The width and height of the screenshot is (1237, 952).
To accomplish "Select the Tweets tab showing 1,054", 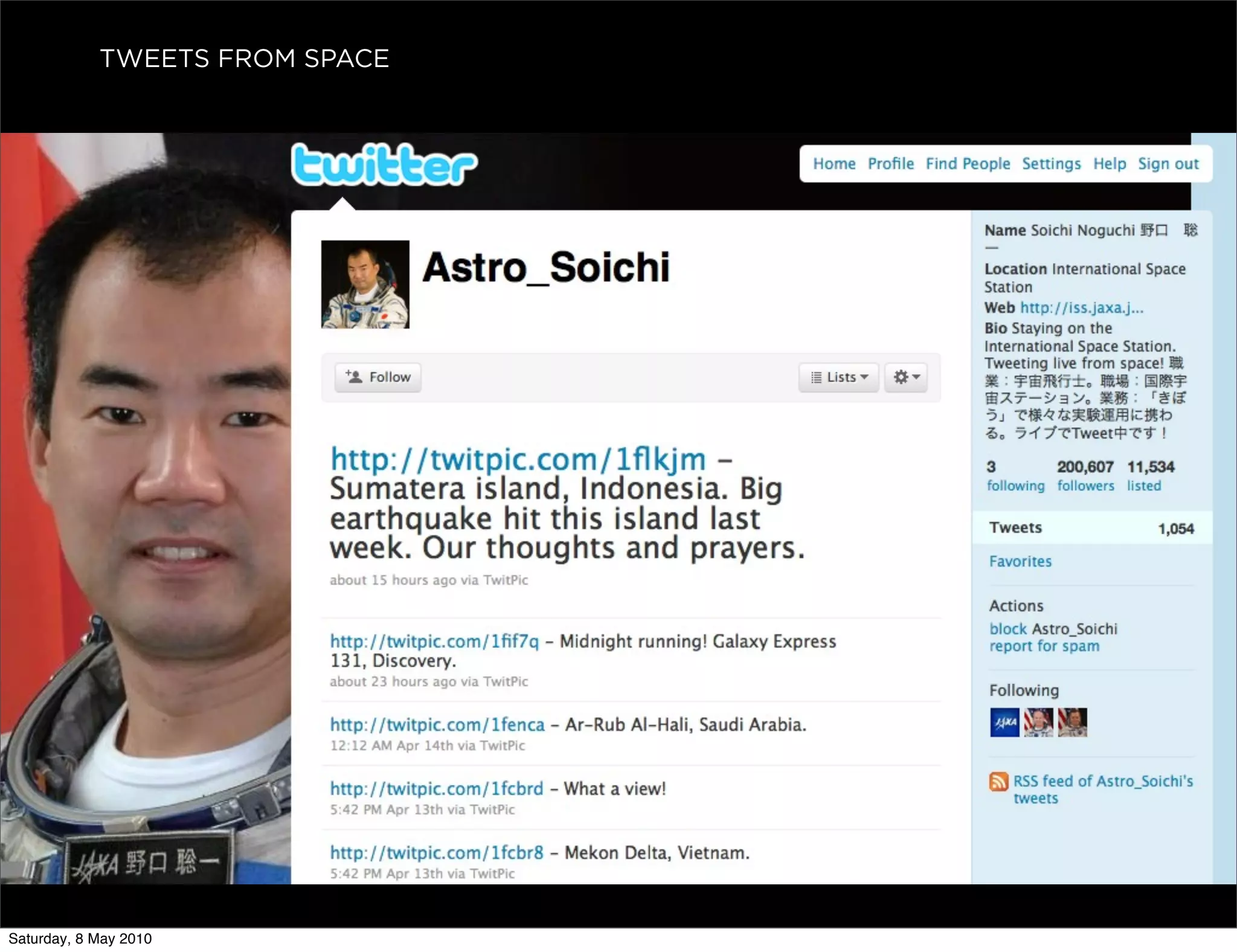I will [1091, 528].
